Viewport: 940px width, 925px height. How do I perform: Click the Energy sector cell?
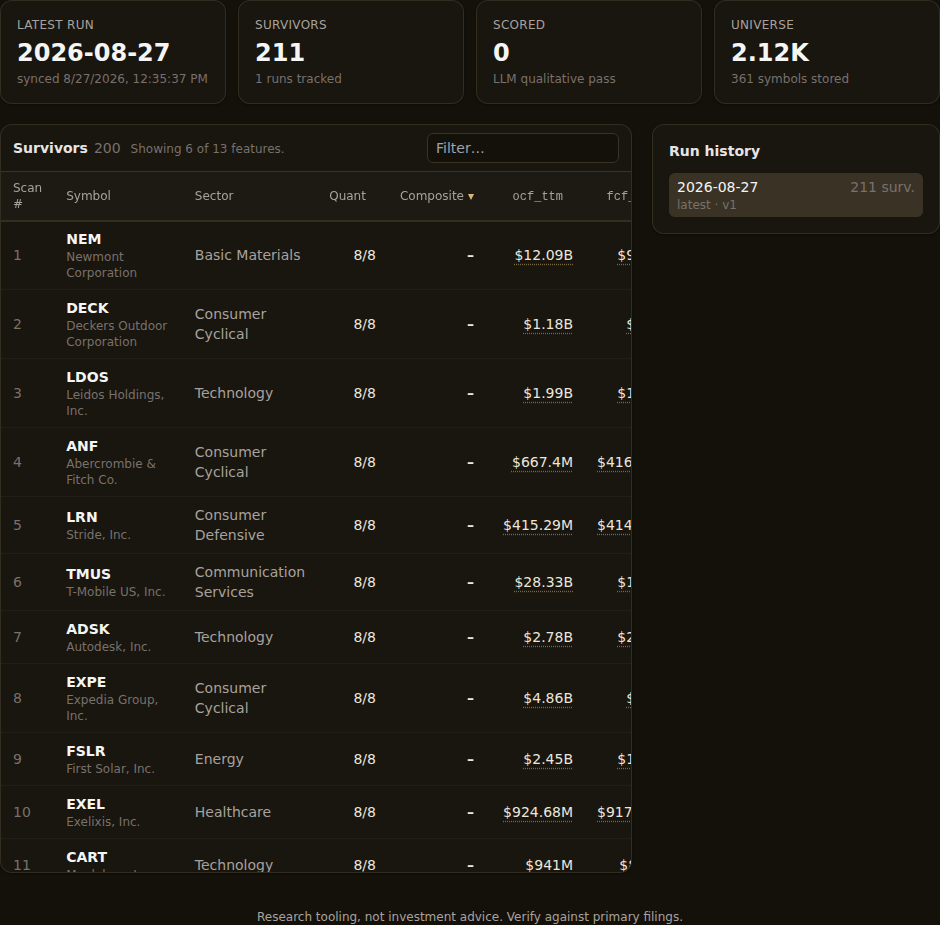tap(219, 759)
